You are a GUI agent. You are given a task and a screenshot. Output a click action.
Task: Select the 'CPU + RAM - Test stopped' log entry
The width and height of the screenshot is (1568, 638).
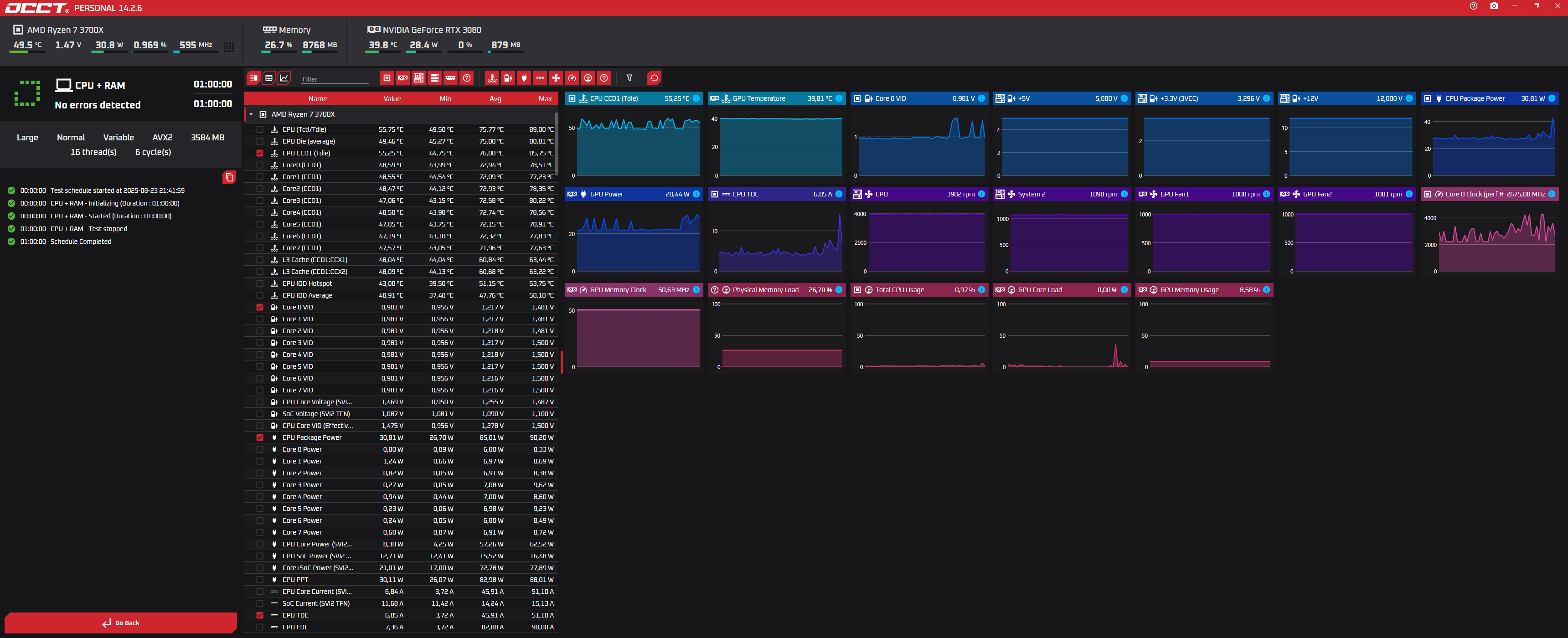point(88,229)
